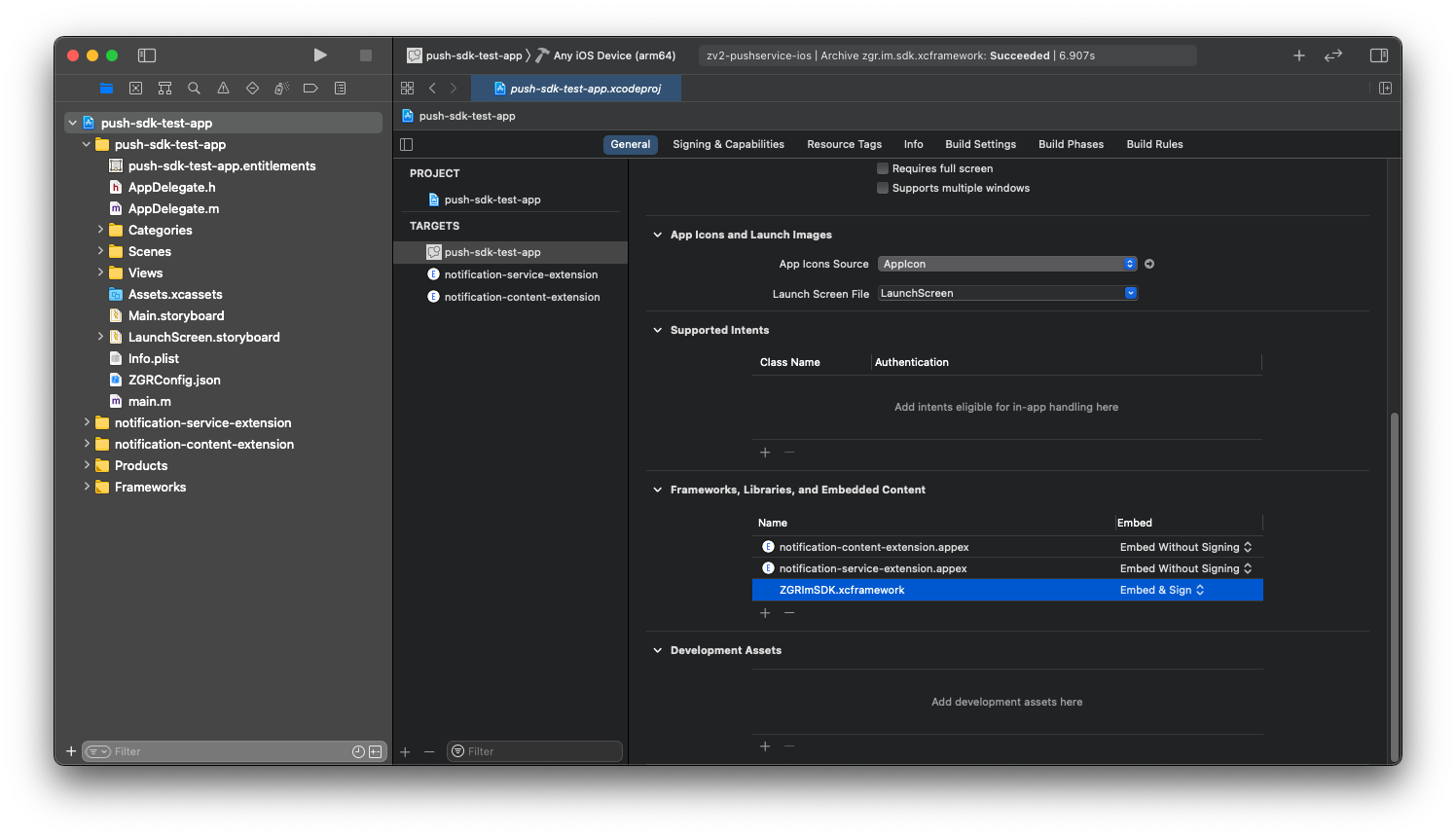Expand the Products group
The width and height of the screenshot is (1456, 837).
[x=87, y=465]
